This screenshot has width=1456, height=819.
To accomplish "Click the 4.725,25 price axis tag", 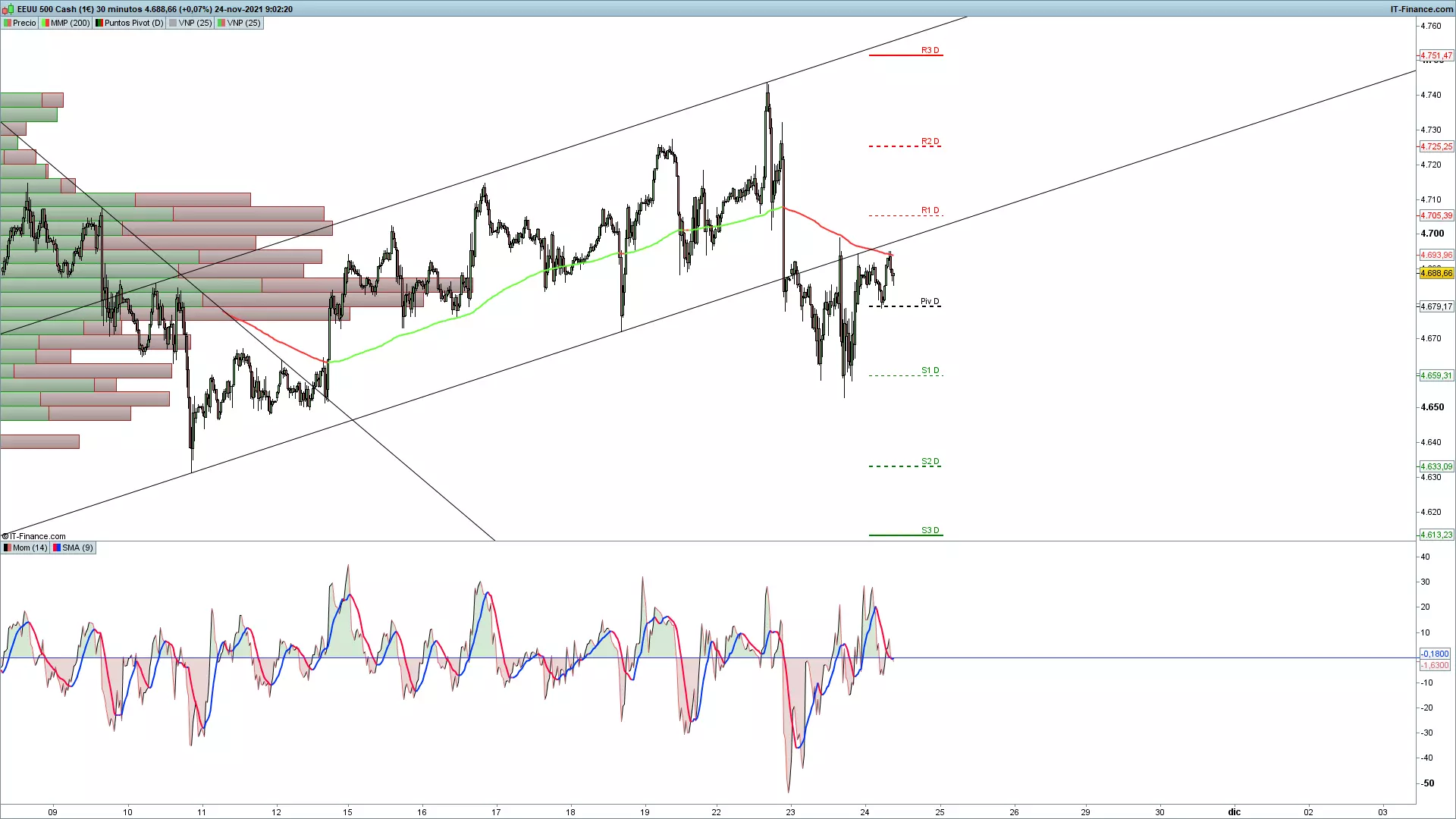I will coord(1436,146).
